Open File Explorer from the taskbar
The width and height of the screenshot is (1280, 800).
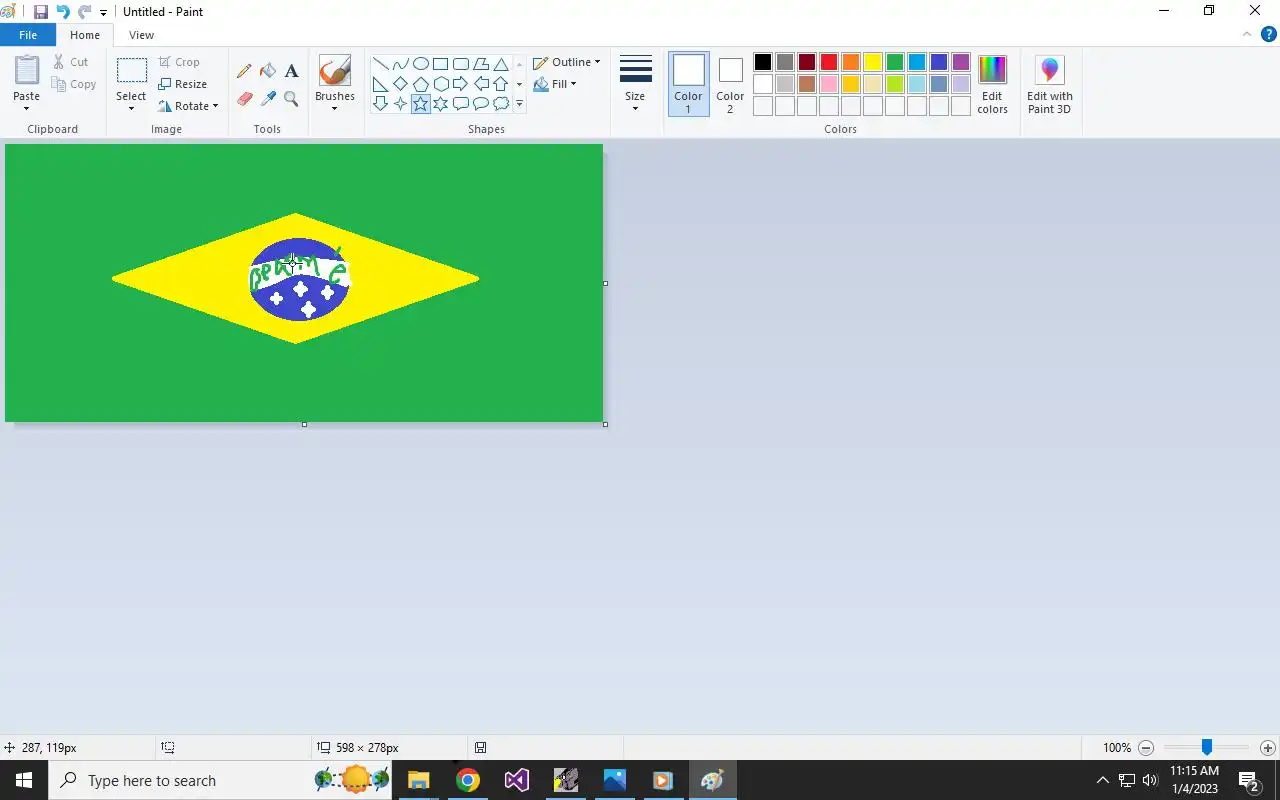point(419,780)
